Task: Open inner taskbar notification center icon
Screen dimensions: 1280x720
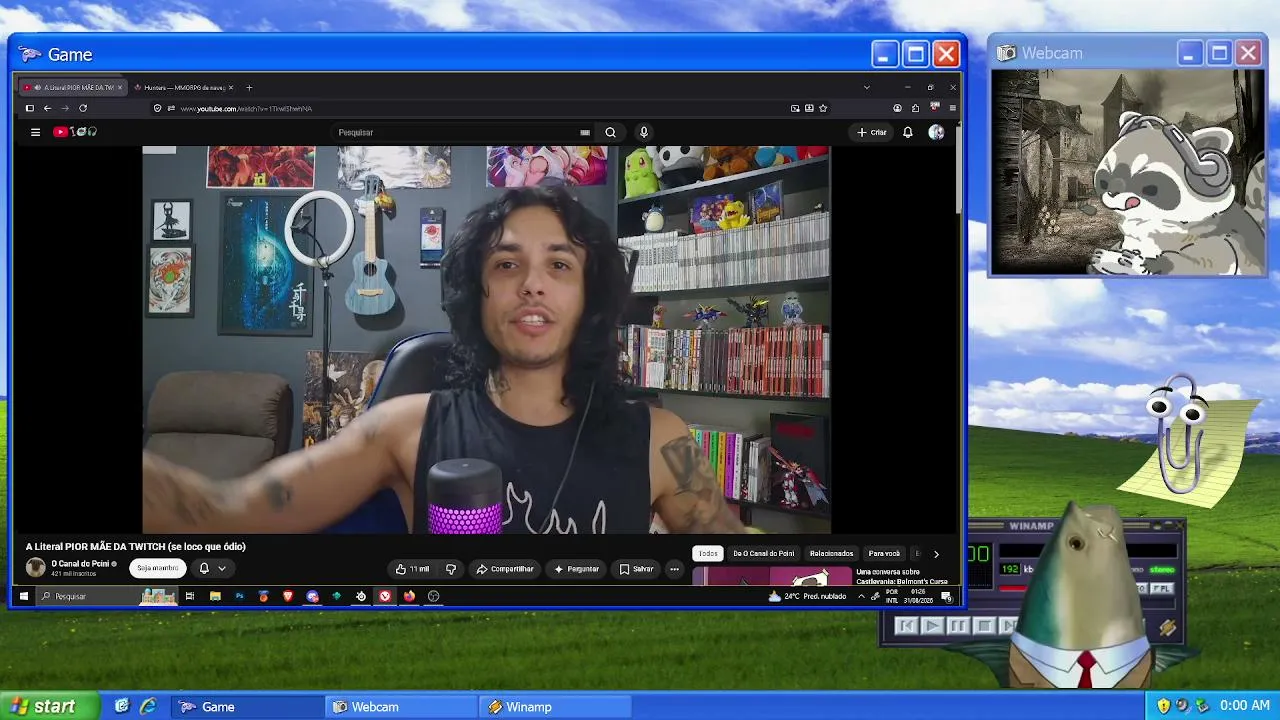Action: point(946,597)
